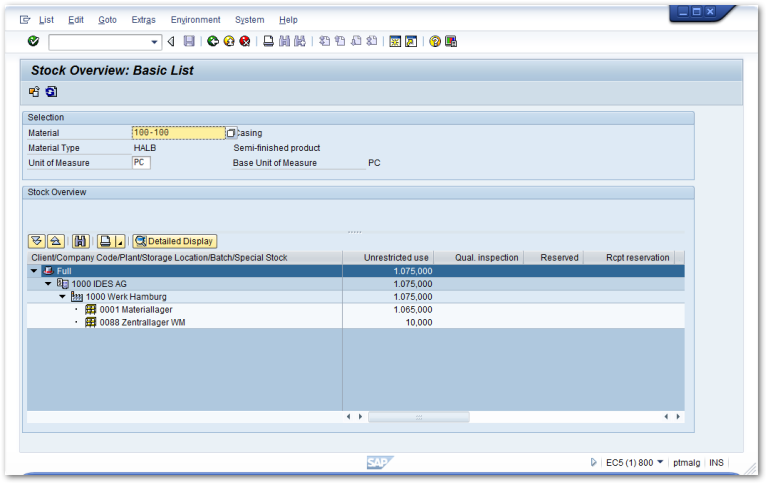Click the red Cancel icon

(x=245, y=41)
